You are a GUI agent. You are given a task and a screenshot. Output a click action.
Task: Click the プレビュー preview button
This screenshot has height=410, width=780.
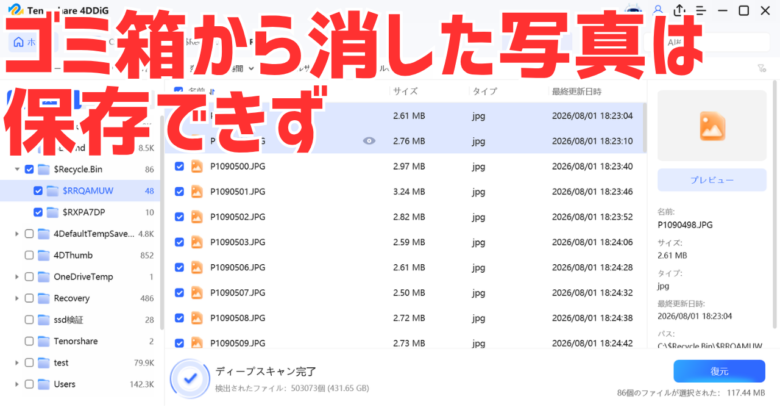712,180
